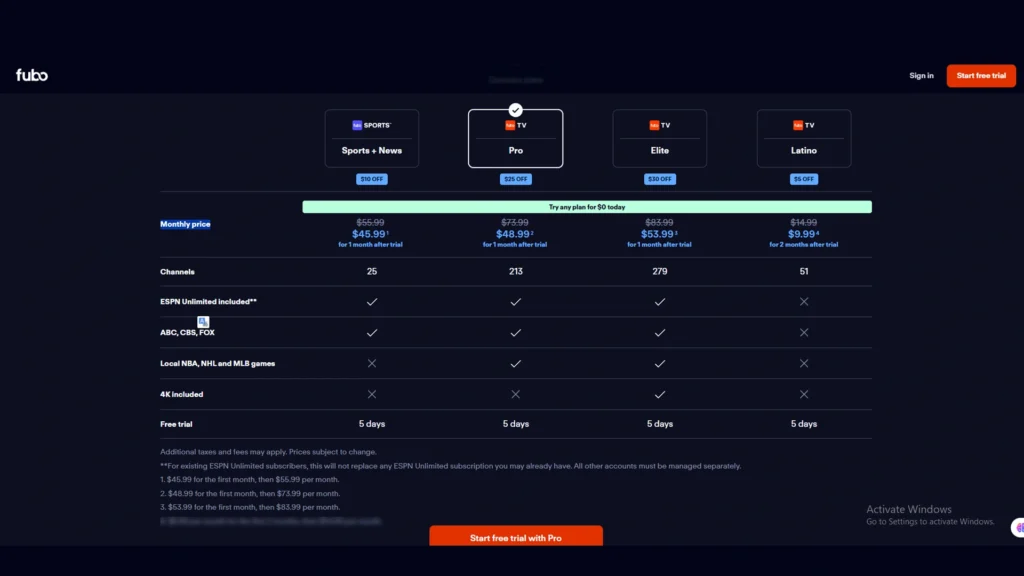Click the Start free trial with Pro button
The height and width of the screenshot is (576, 1024).
515,536
